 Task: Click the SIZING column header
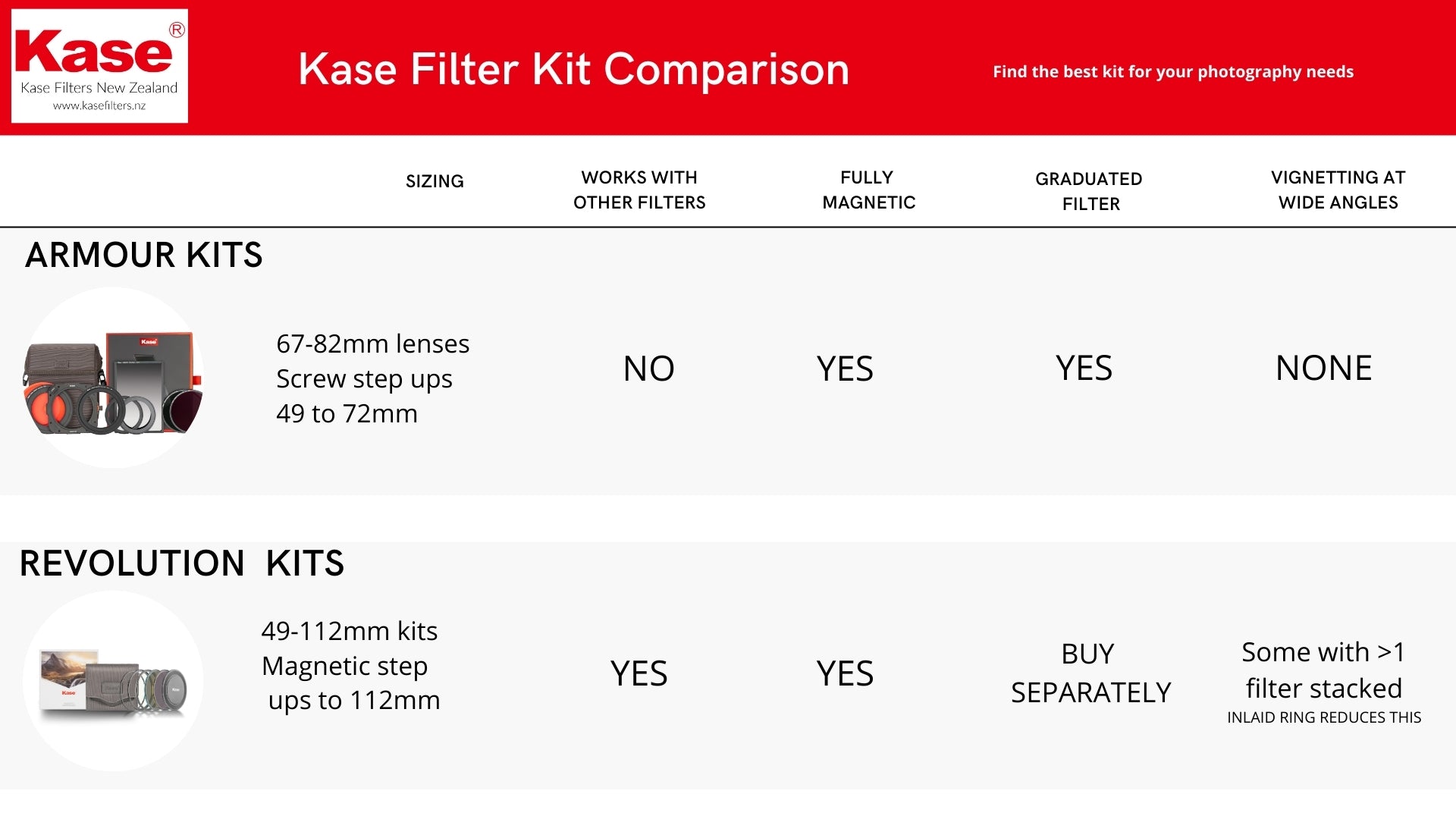tap(435, 182)
